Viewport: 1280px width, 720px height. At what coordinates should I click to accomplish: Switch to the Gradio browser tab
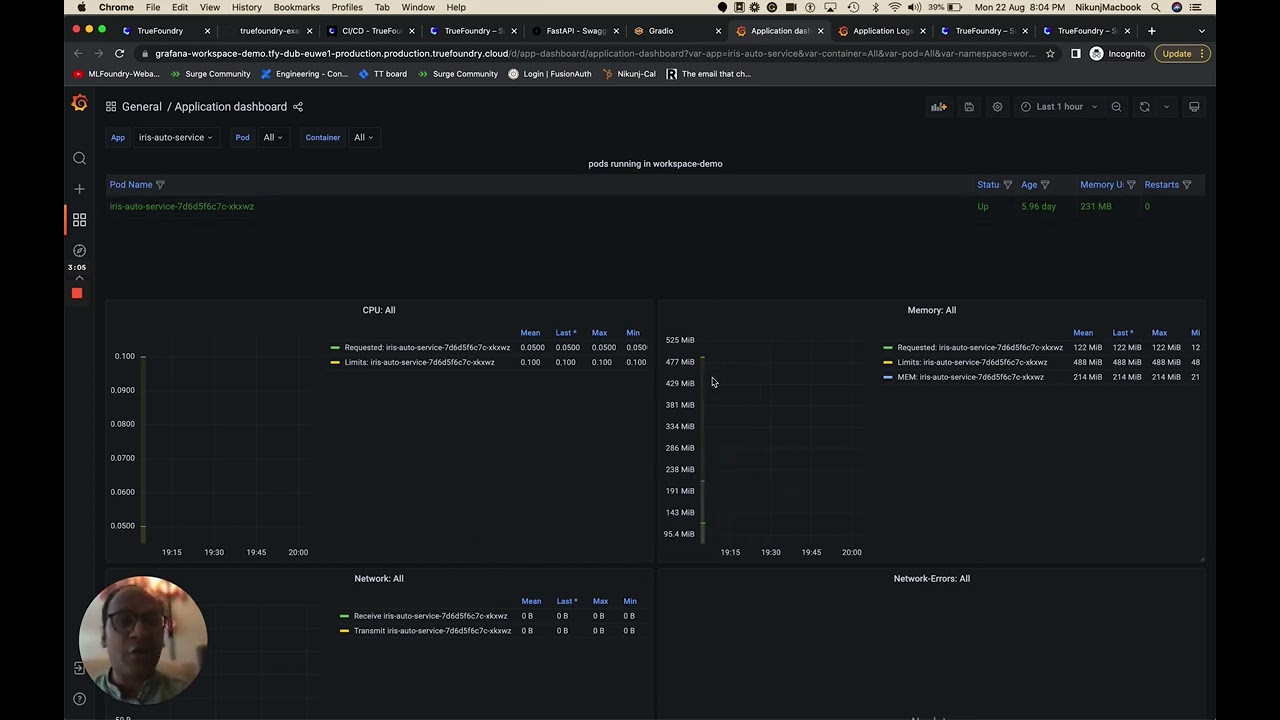(678, 31)
